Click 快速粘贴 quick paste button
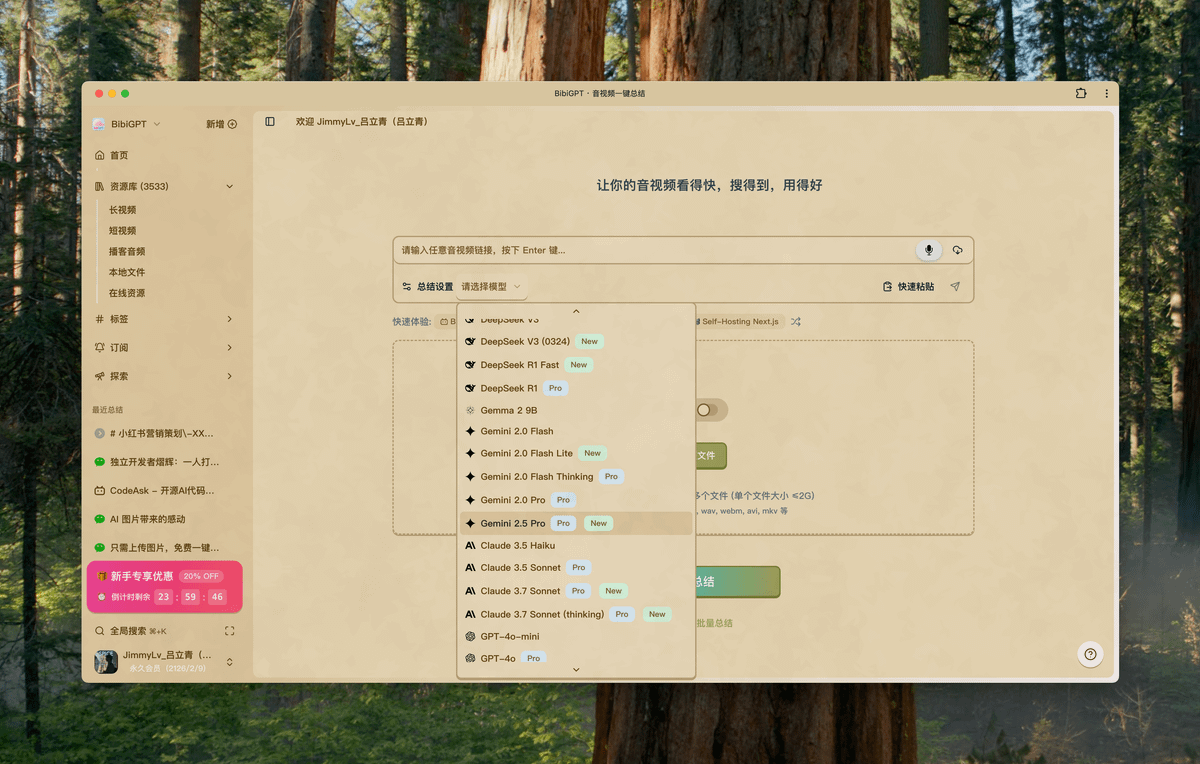1200x764 pixels. [908, 287]
